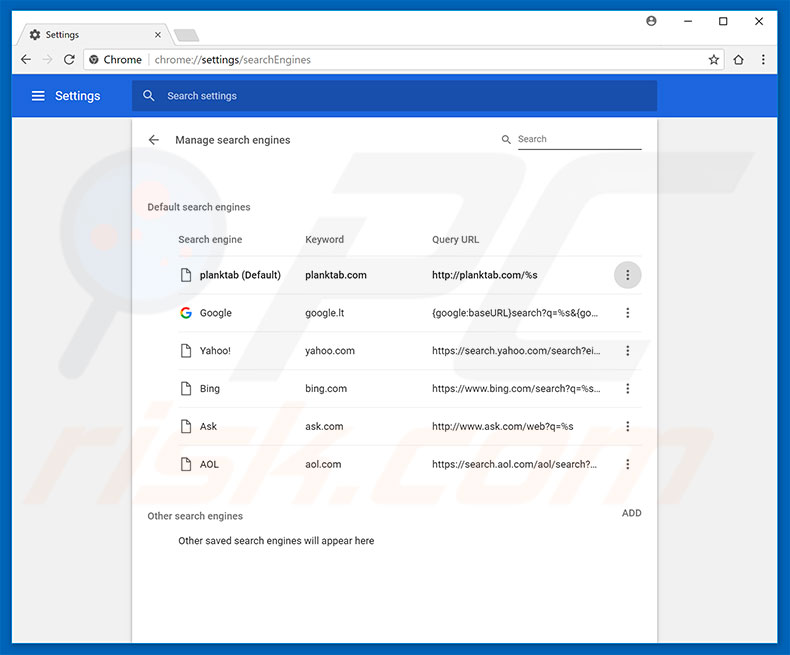Open more actions for planktab (Default)
The height and width of the screenshot is (655, 790).
point(627,275)
